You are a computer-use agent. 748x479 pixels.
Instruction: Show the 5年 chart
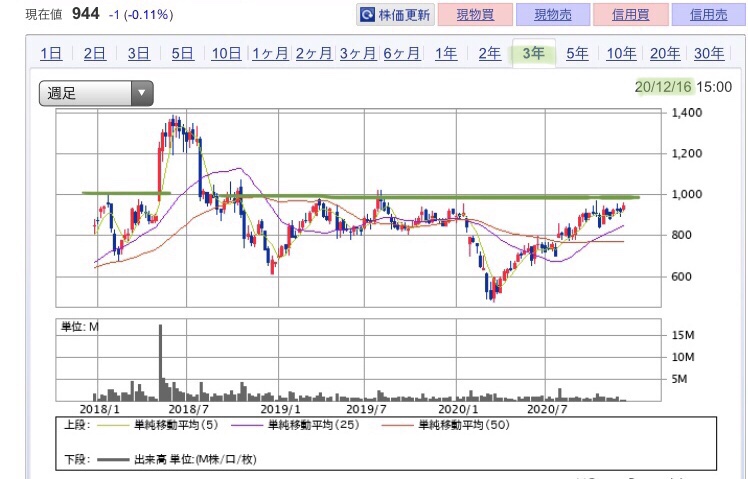577,53
